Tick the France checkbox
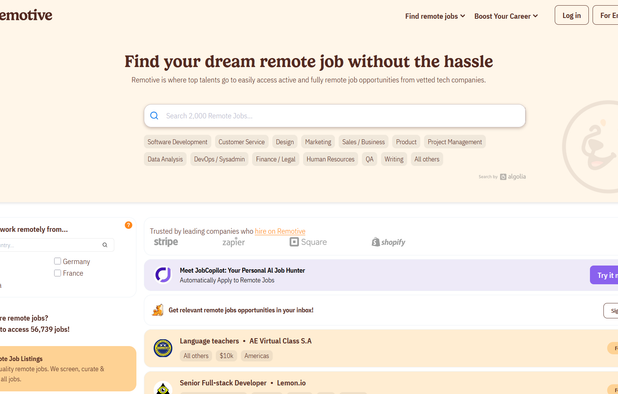This screenshot has width=618, height=394. click(58, 273)
